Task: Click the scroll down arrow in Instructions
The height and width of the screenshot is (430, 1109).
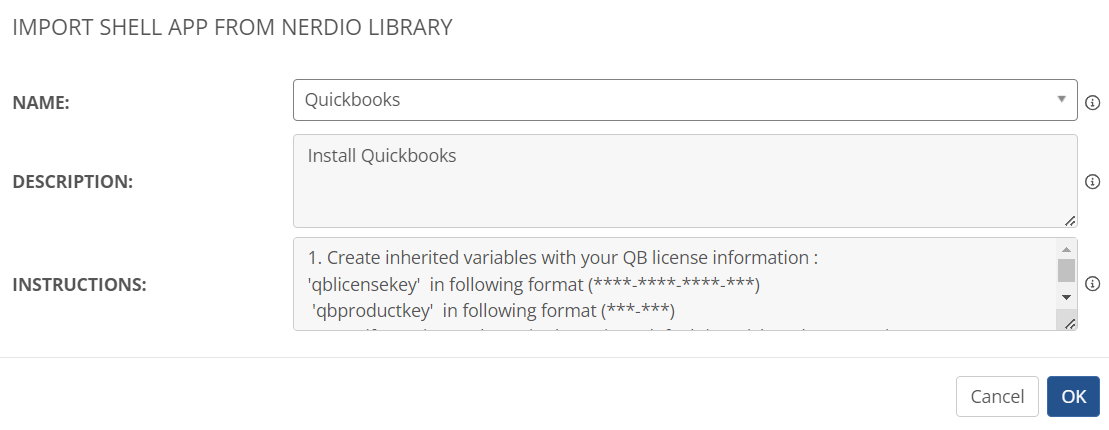Action: tap(1067, 297)
